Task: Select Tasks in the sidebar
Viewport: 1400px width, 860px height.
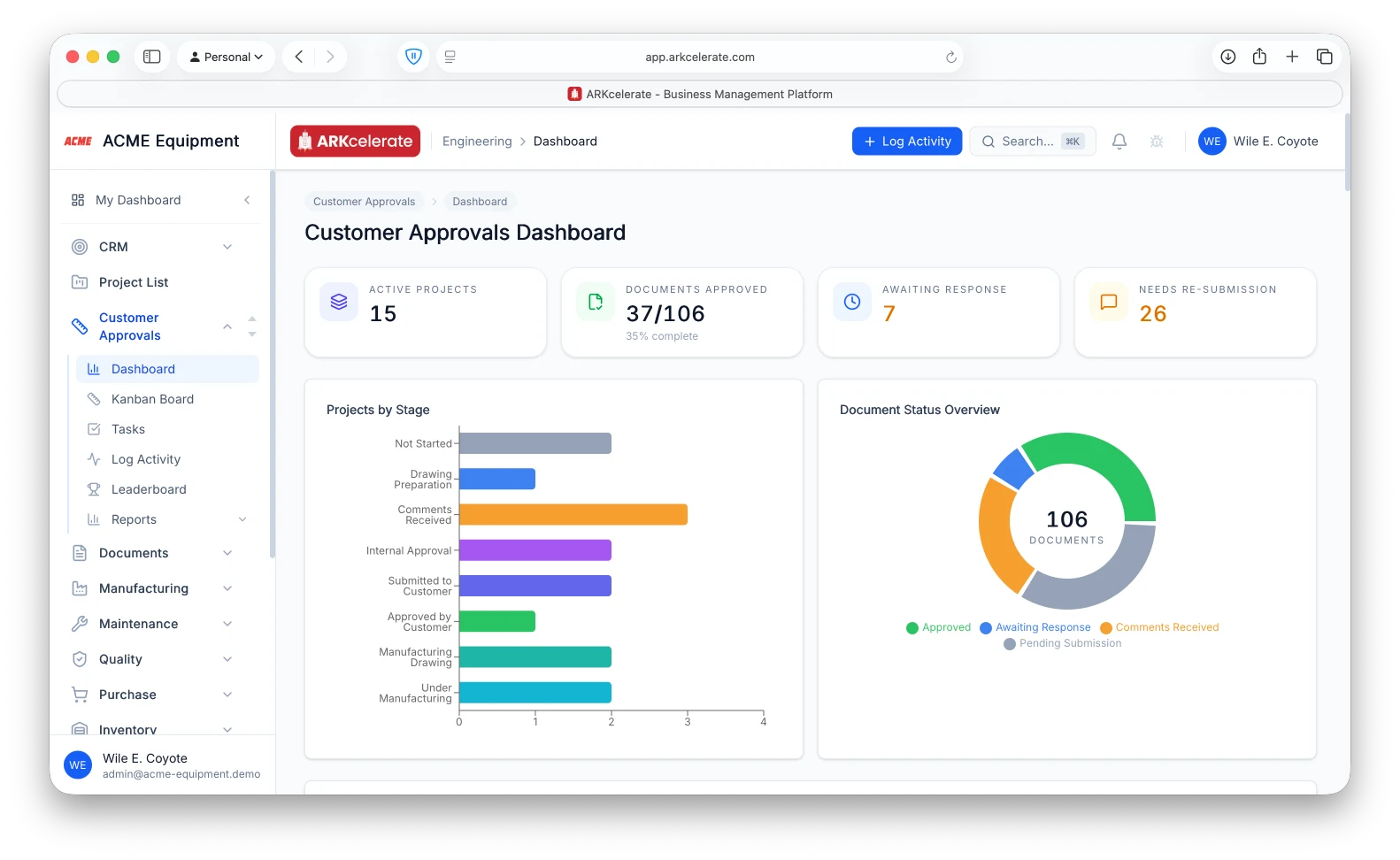Action: click(167, 429)
